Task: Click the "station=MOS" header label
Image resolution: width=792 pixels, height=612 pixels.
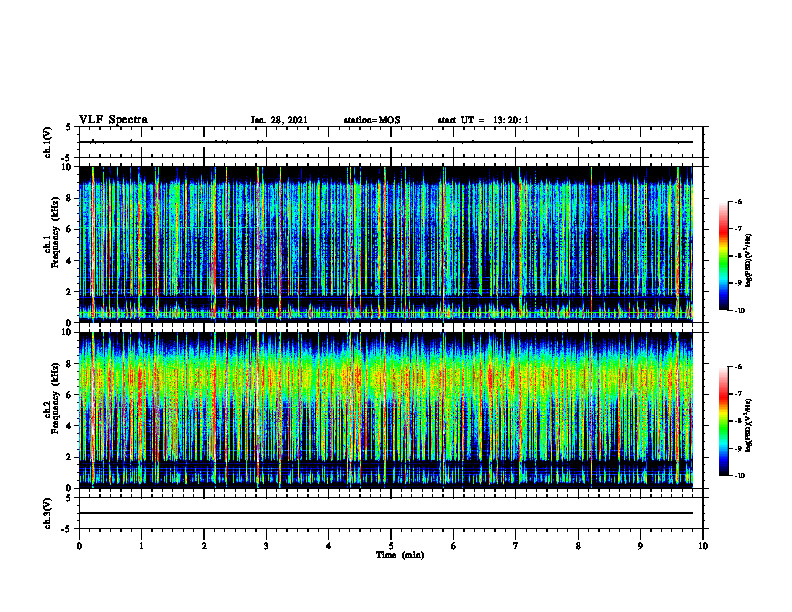Action: [372, 120]
